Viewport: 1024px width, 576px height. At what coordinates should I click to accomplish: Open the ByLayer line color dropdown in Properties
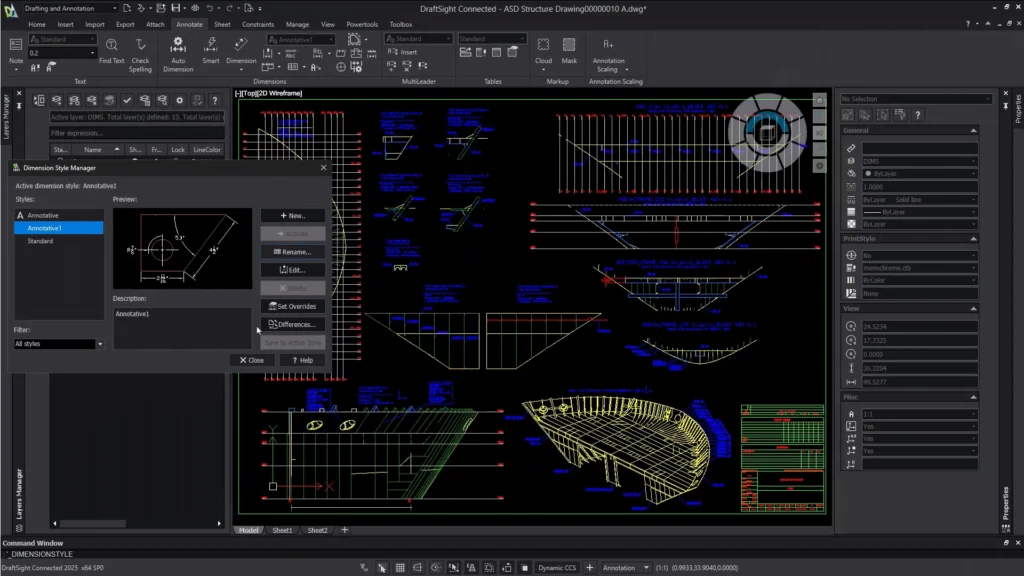click(x=920, y=174)
